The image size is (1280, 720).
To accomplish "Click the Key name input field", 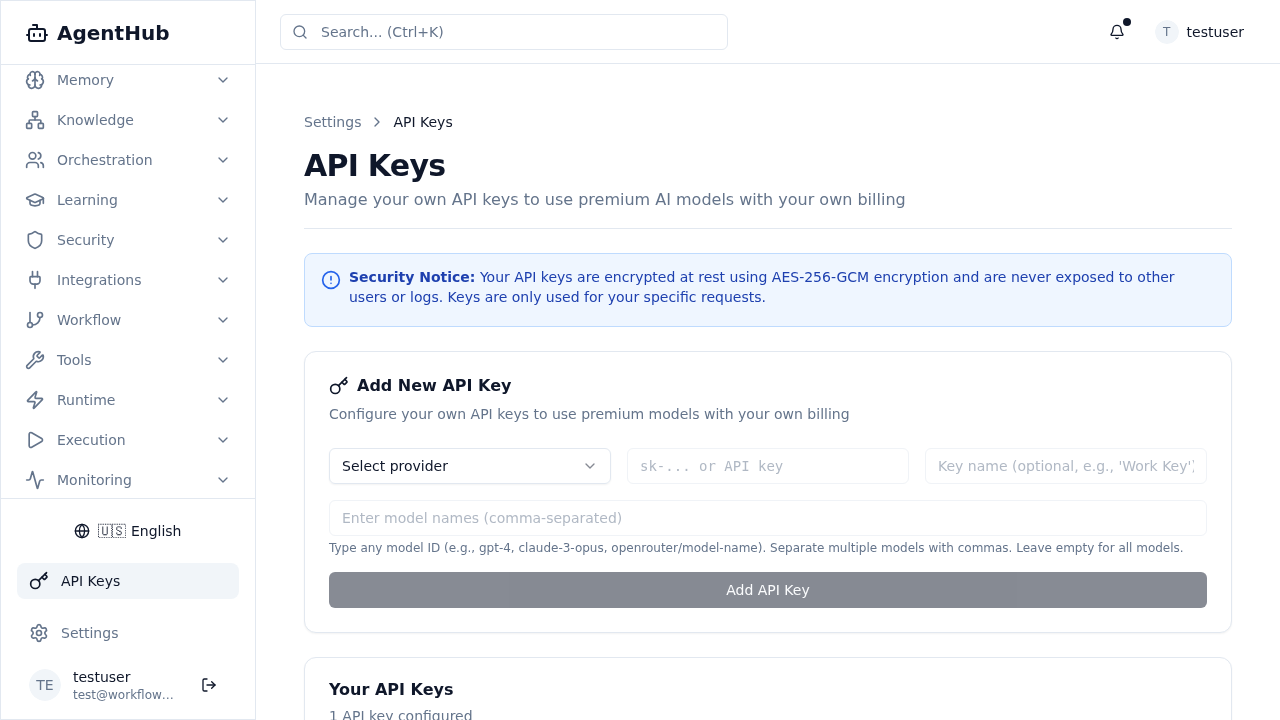I will coord(1065,466).
